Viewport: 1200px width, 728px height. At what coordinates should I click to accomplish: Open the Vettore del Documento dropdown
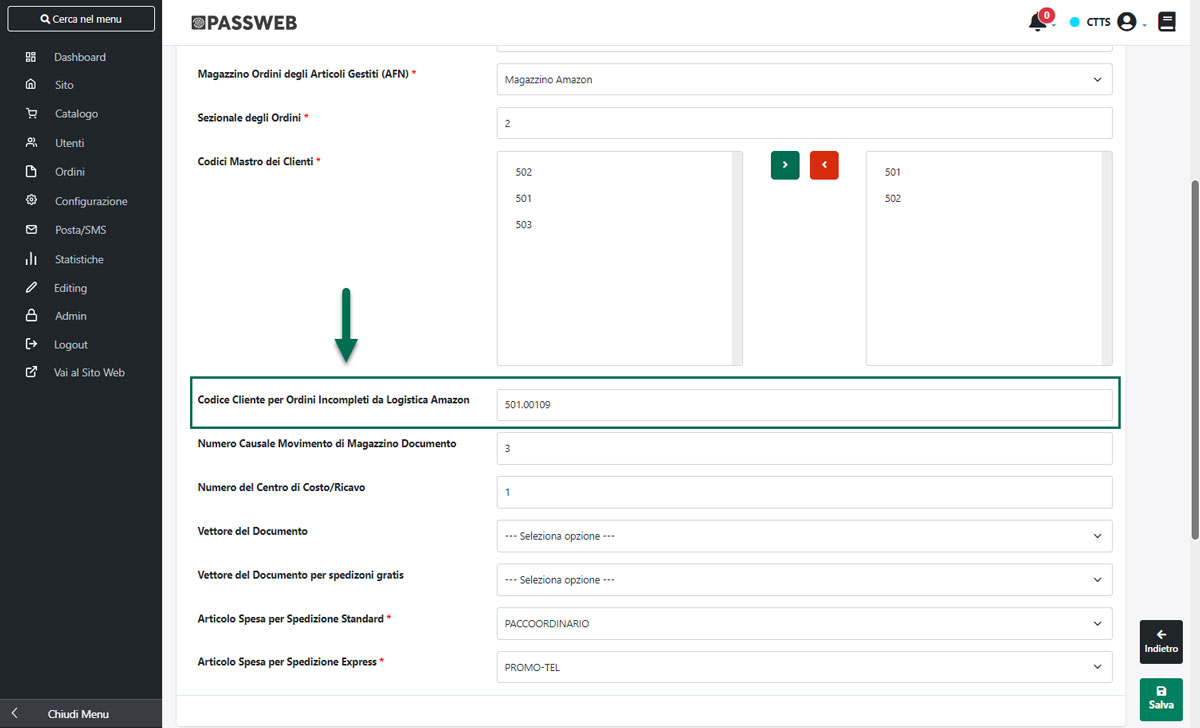804,536
